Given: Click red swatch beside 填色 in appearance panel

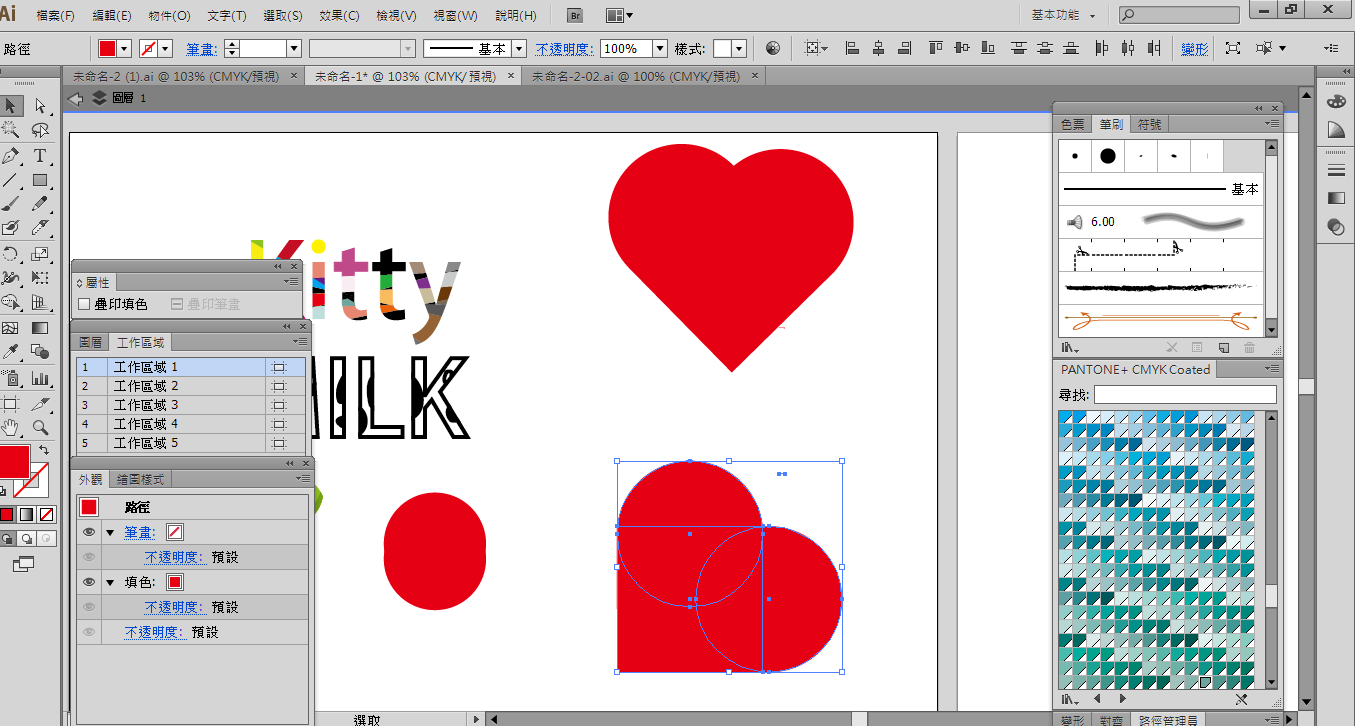Looking at the screenshot, I should click(174, 582).
